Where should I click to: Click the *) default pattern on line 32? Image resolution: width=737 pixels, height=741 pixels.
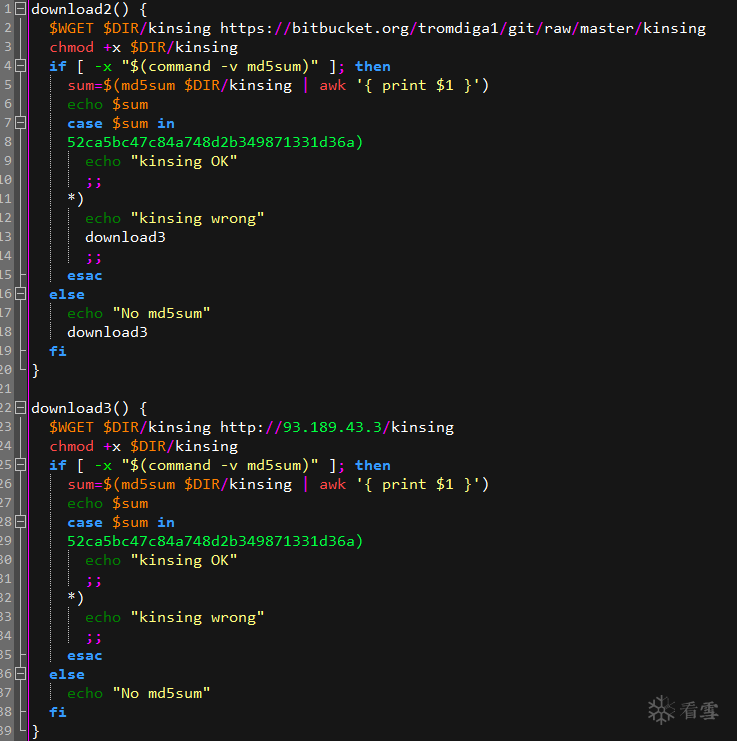pos(76,598)
